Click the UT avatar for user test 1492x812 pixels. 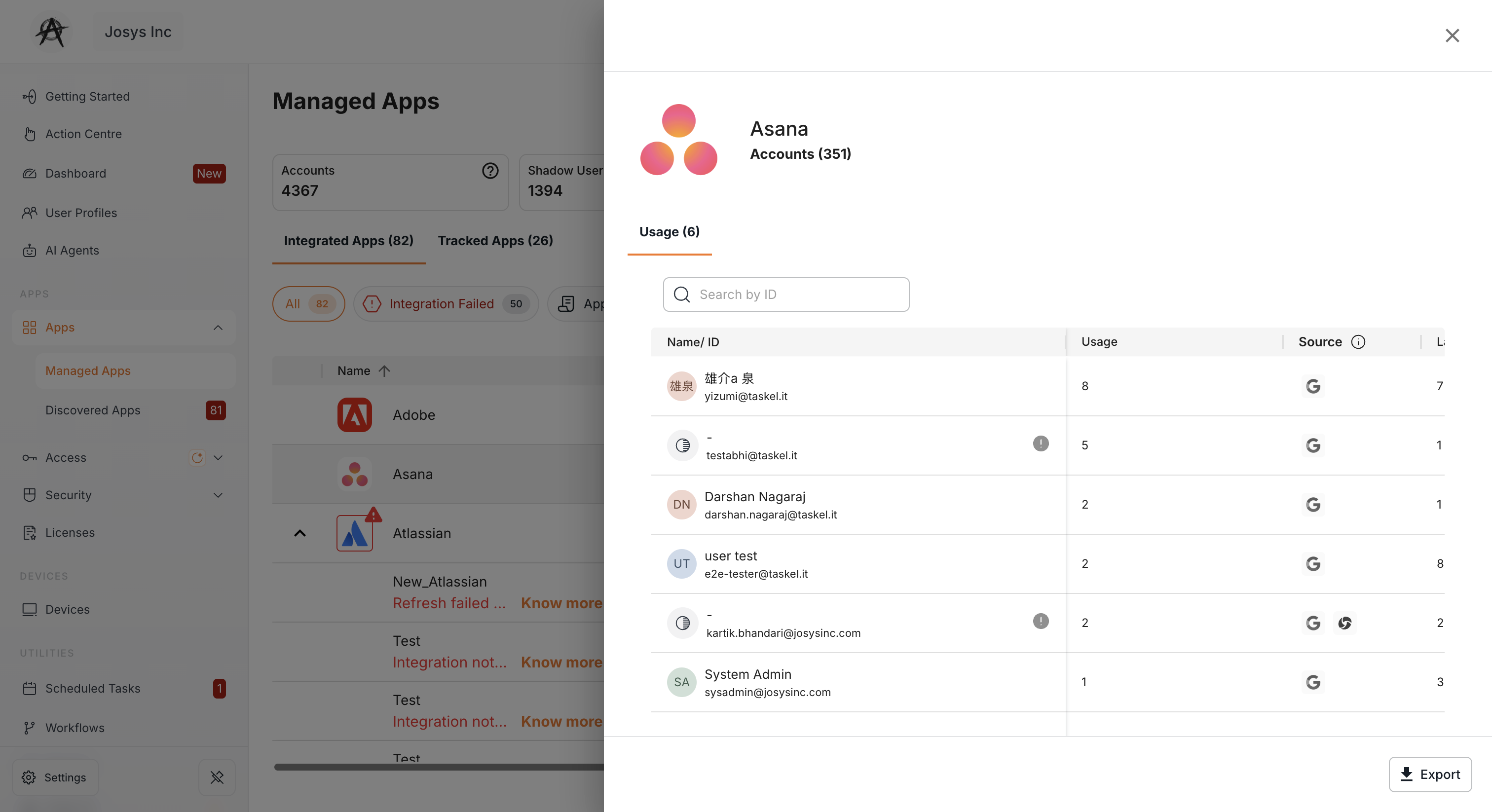681,563
